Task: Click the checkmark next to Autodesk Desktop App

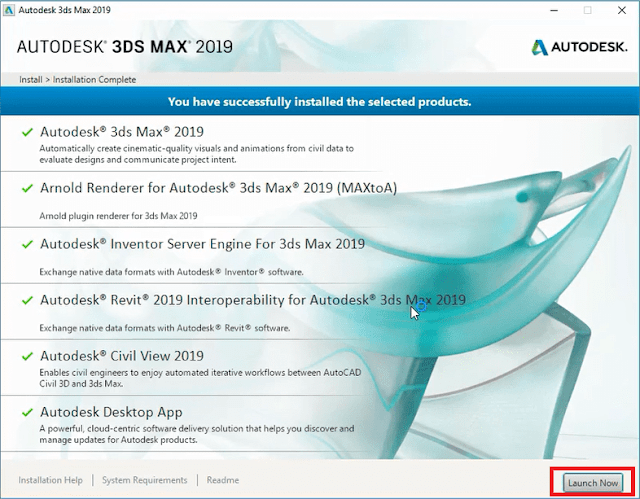Action: [x=27, y=413]
